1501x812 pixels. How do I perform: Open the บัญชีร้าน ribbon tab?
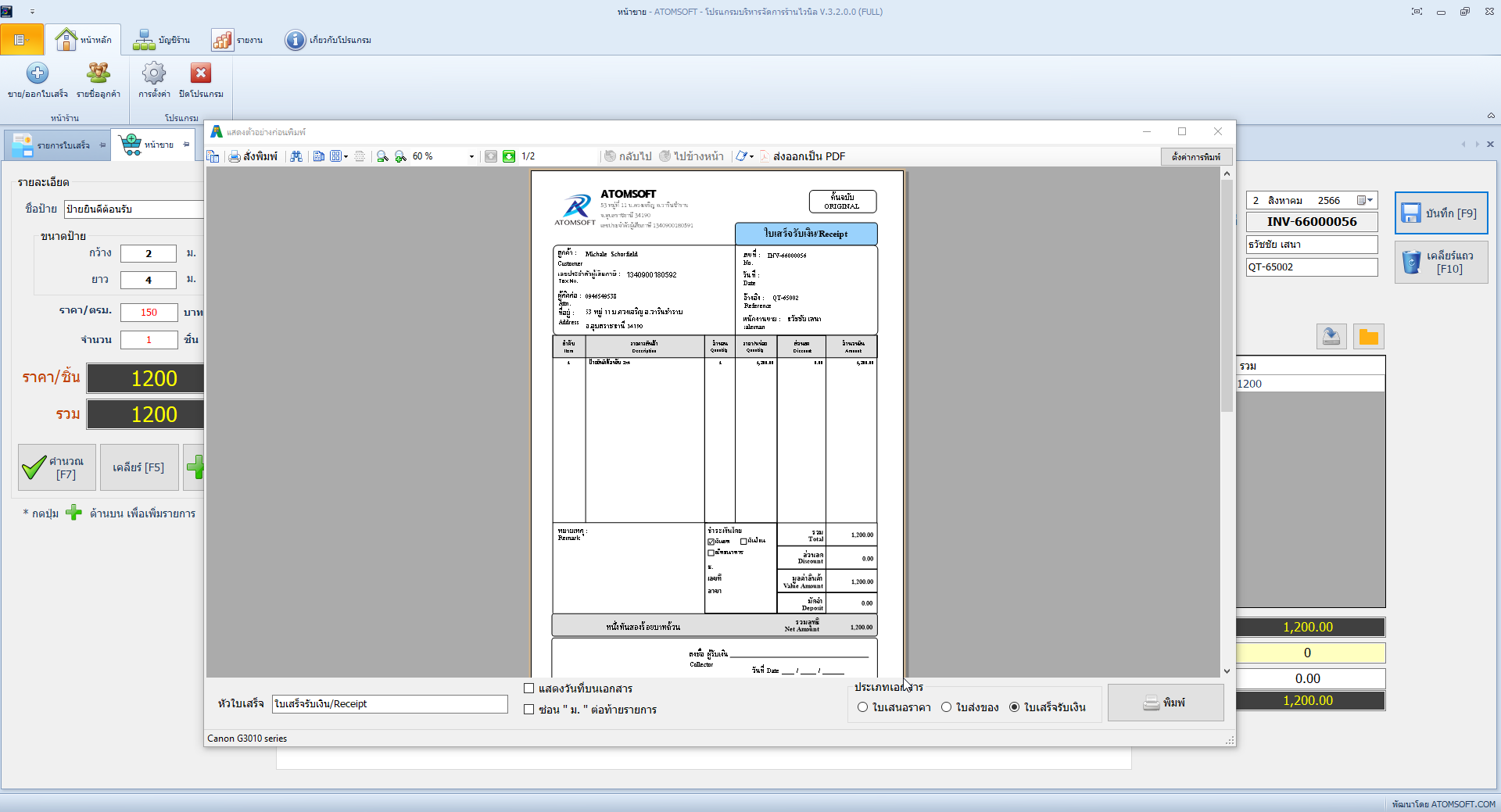click(x=162, y=40)
